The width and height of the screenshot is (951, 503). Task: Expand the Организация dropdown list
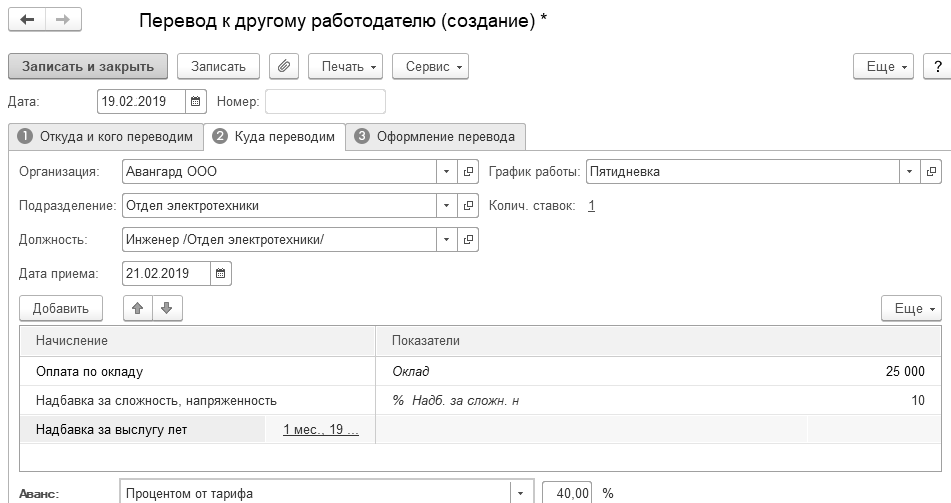(x=446, y=172)
